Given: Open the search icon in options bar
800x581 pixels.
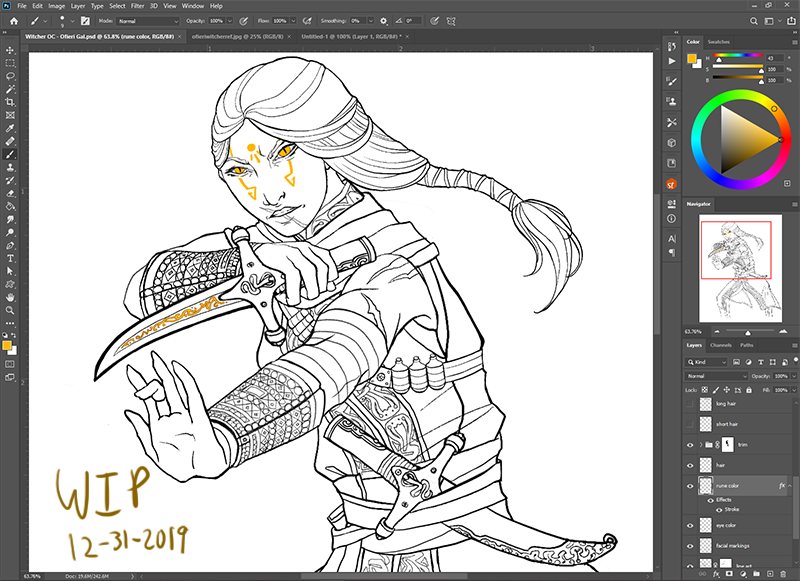Looking at the screenshot, I should [755, 20].
